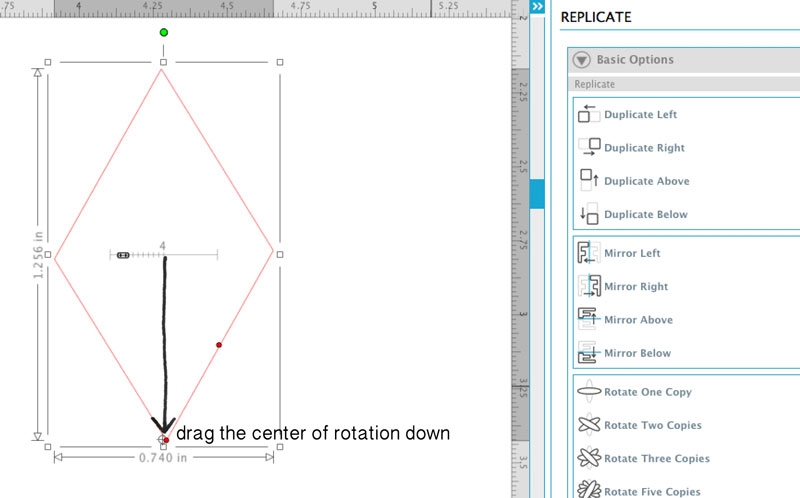This screenshot has height=498, width=800.
Task: Click the Replicate subsection header
Action: (684, 84)
